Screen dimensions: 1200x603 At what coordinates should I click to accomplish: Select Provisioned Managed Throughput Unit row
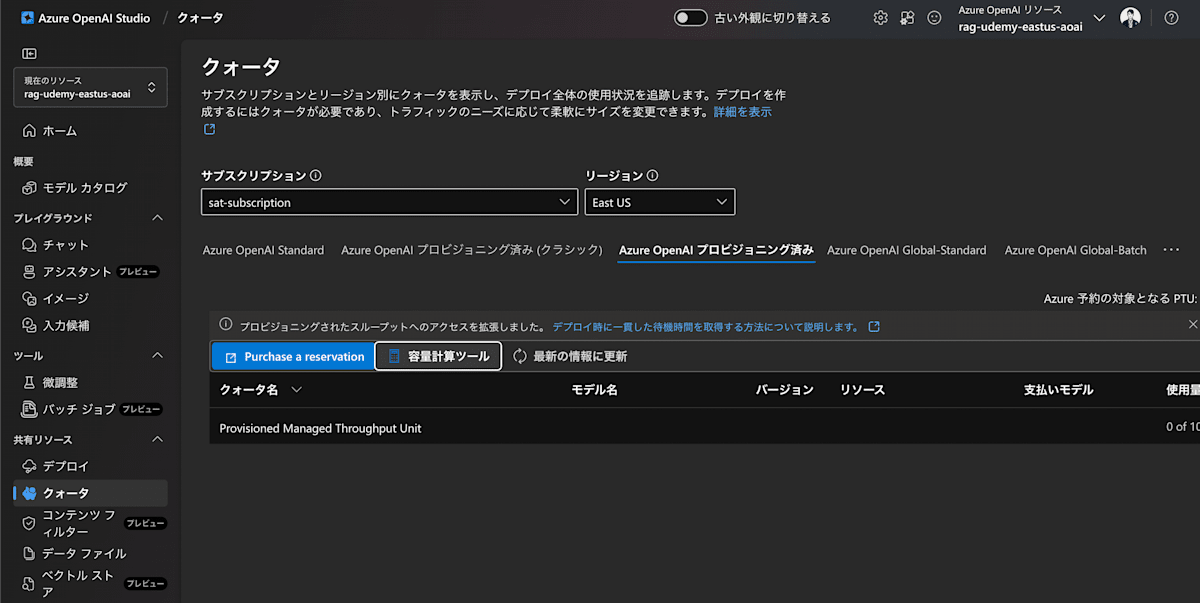tap(705, 427)
